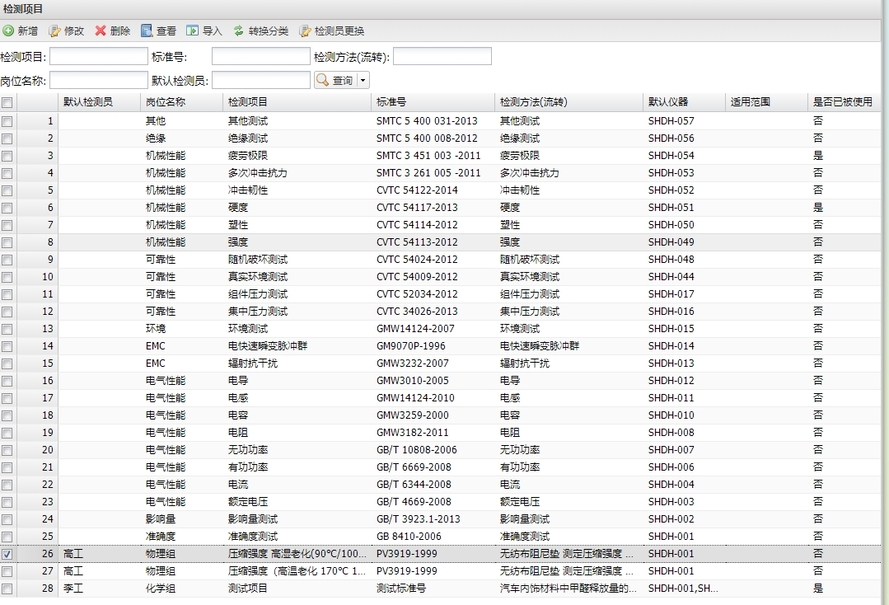Click the 转换分类 convert category icon
889x605 pixels.
click(x=239, y=31)
